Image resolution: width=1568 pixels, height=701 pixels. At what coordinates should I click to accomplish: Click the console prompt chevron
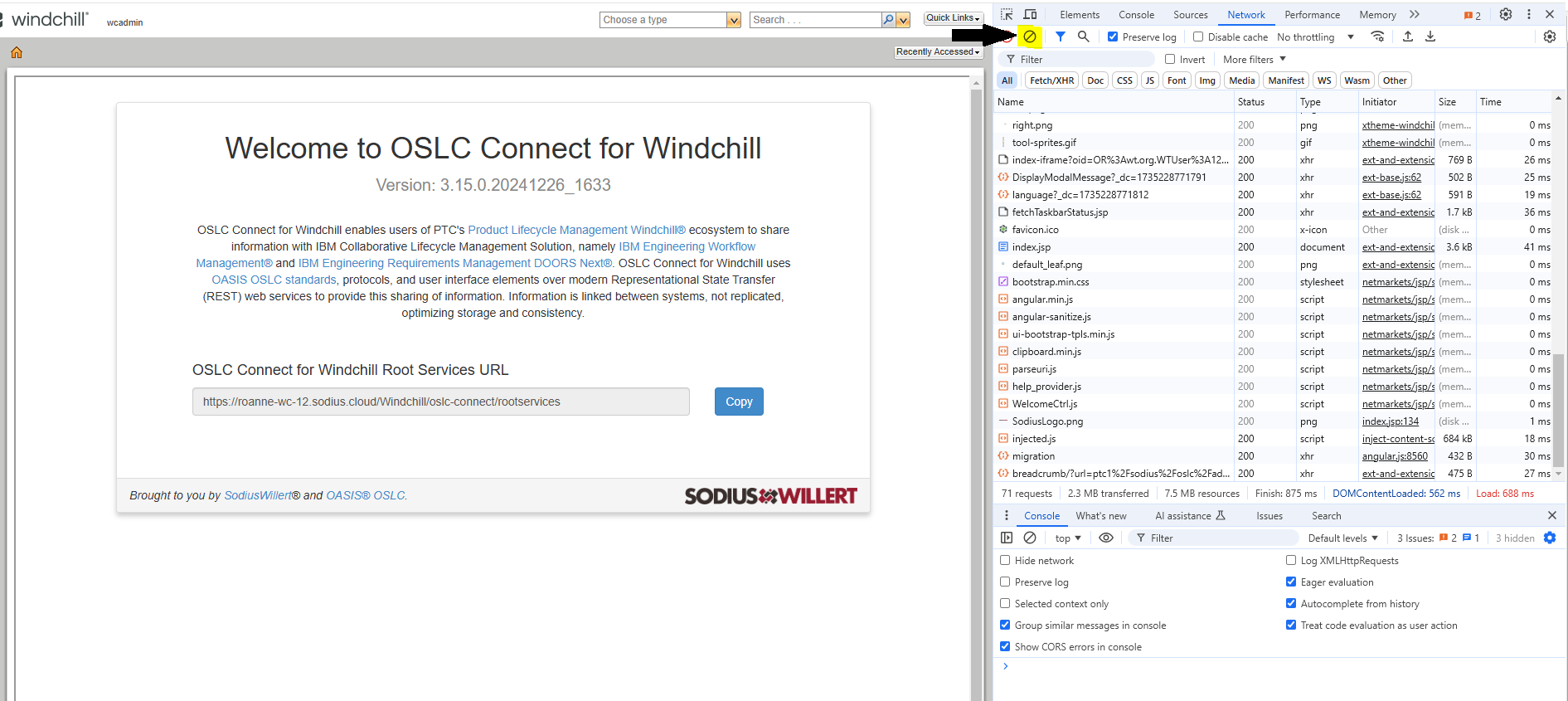[x=1006, y=666]
